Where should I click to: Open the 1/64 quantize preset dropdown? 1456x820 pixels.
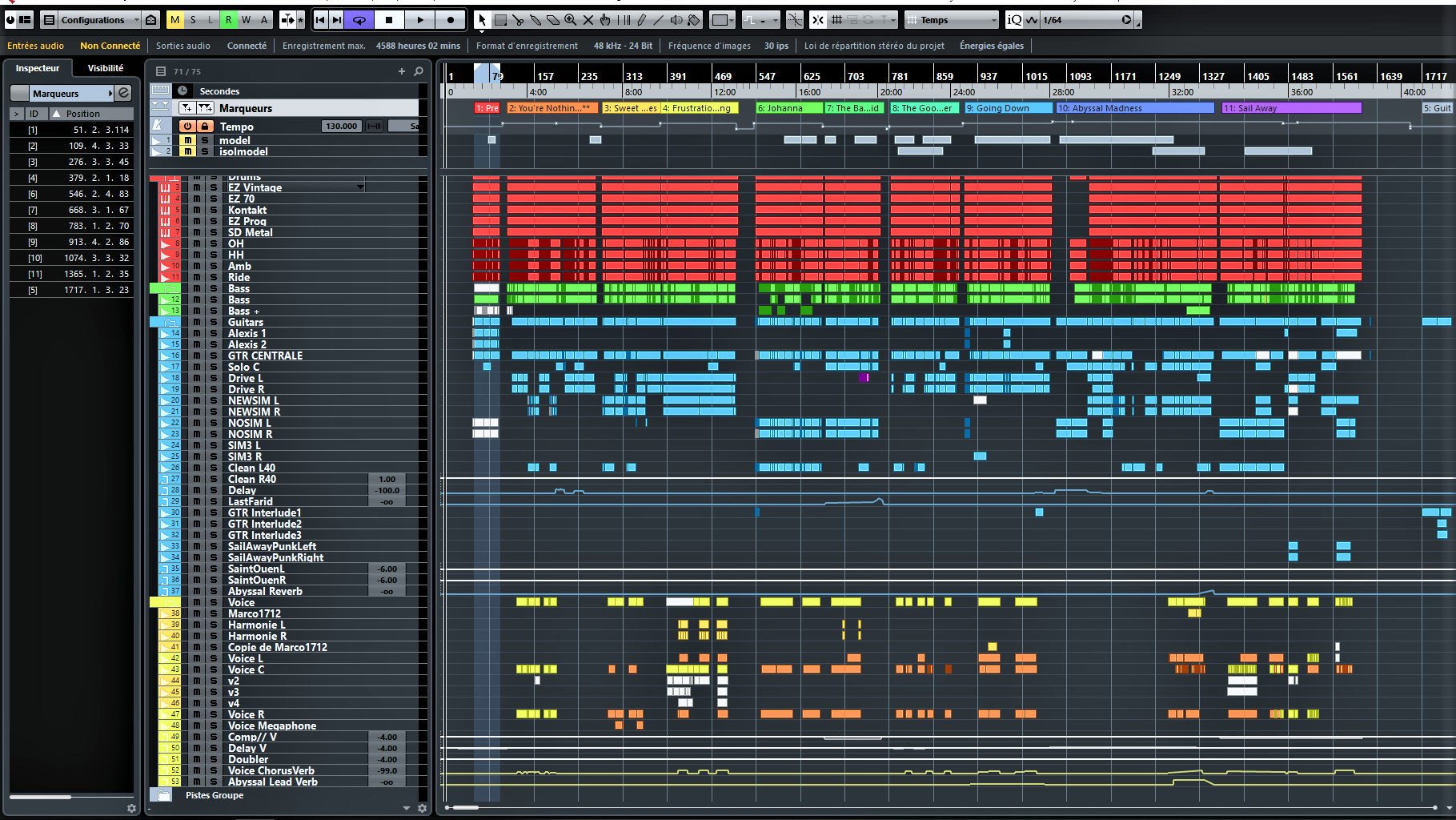(1088, 20)
